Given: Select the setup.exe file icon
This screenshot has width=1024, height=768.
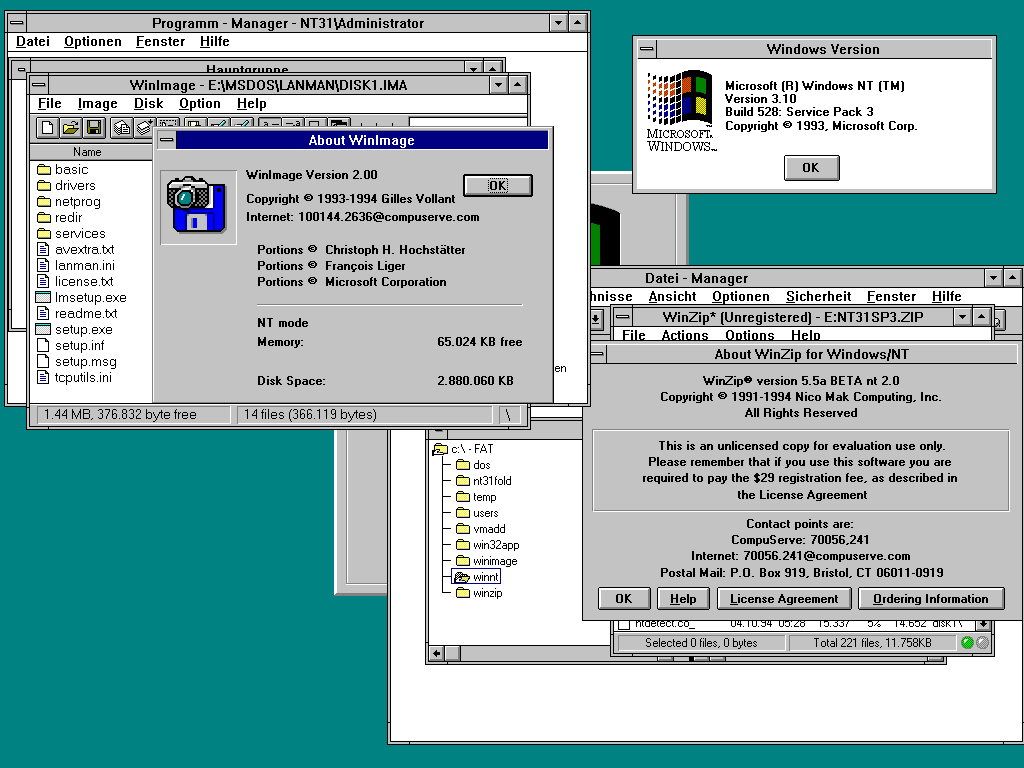Looking at the screenshot, I should pyautogui.click(x=43, y=329).
